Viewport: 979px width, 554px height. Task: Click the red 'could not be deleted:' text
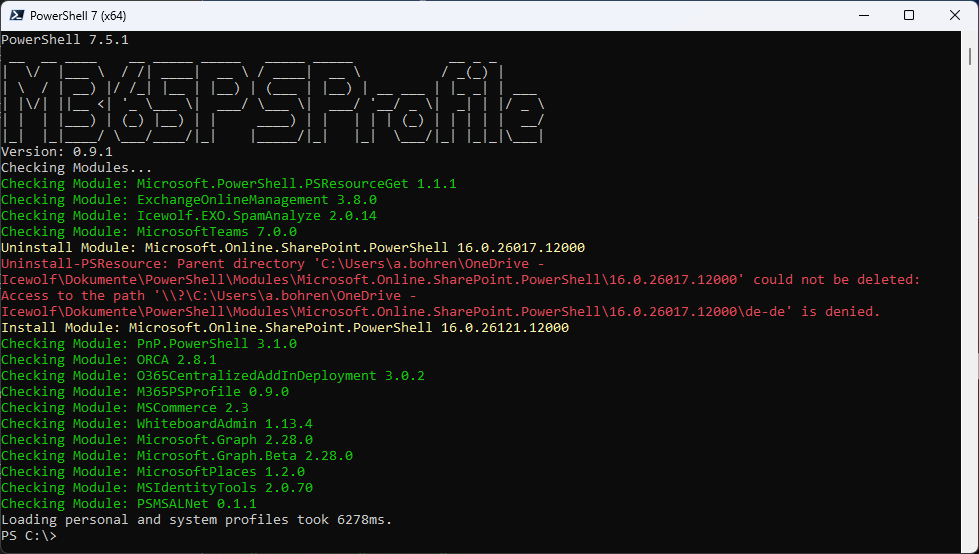point(837,280)
